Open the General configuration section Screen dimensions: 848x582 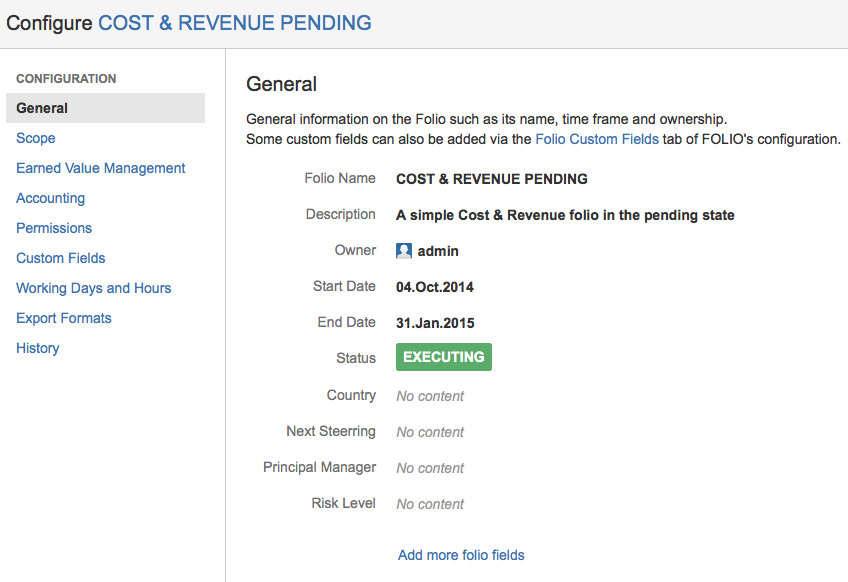point(42,108)
